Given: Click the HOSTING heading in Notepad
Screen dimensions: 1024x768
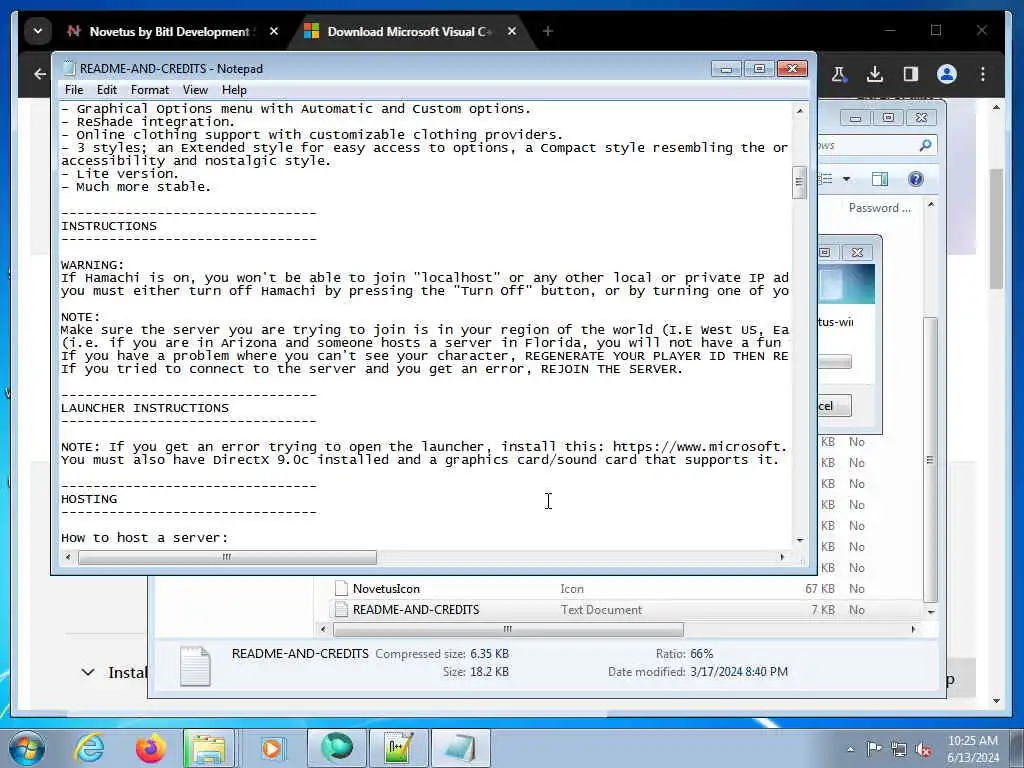Looking at the screenshot, I should [89, 499].
